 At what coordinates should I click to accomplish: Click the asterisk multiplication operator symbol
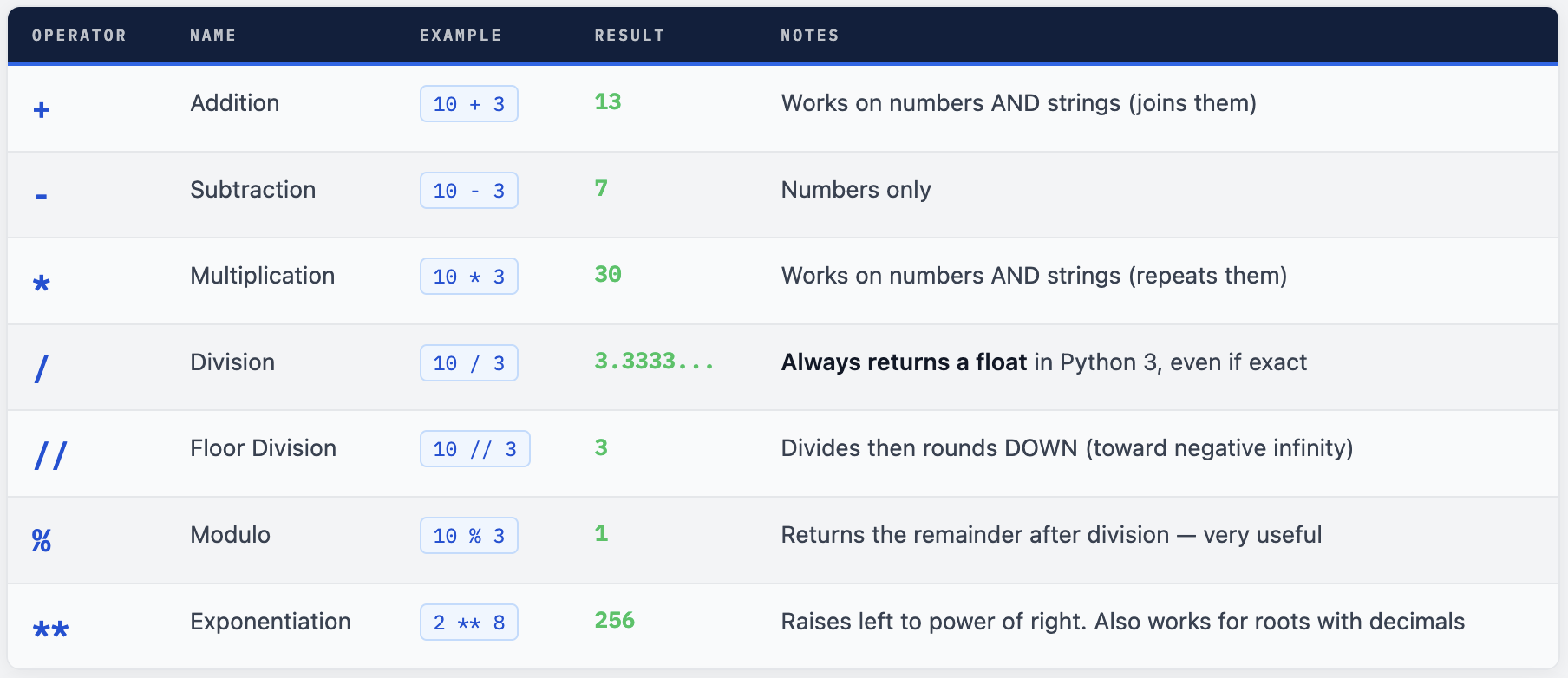click(x=42, y=283)
